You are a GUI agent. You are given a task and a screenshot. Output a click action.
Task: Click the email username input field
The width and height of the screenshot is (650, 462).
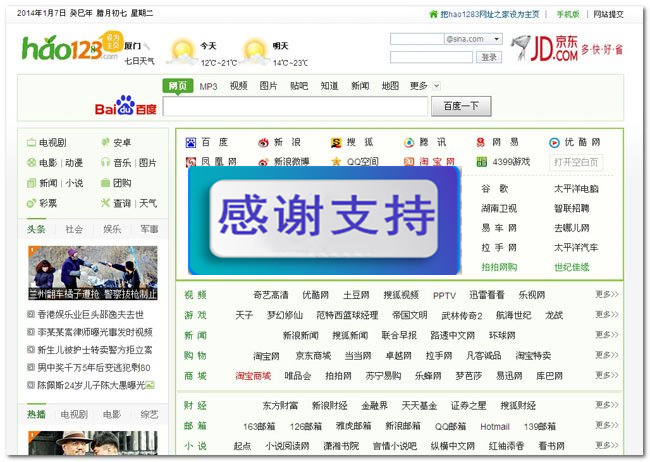click(x=417, y=39)
